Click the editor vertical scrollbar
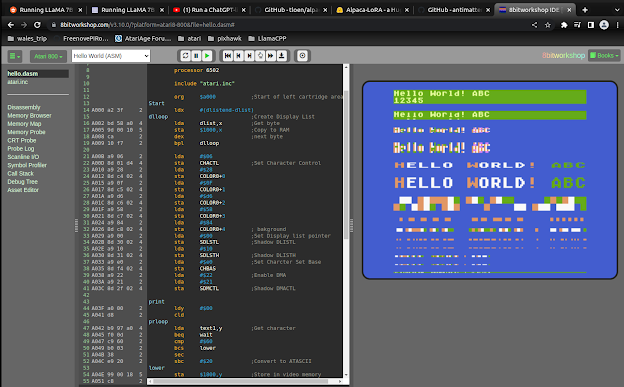Screen dimensions: 624x387 coord(346,165)
